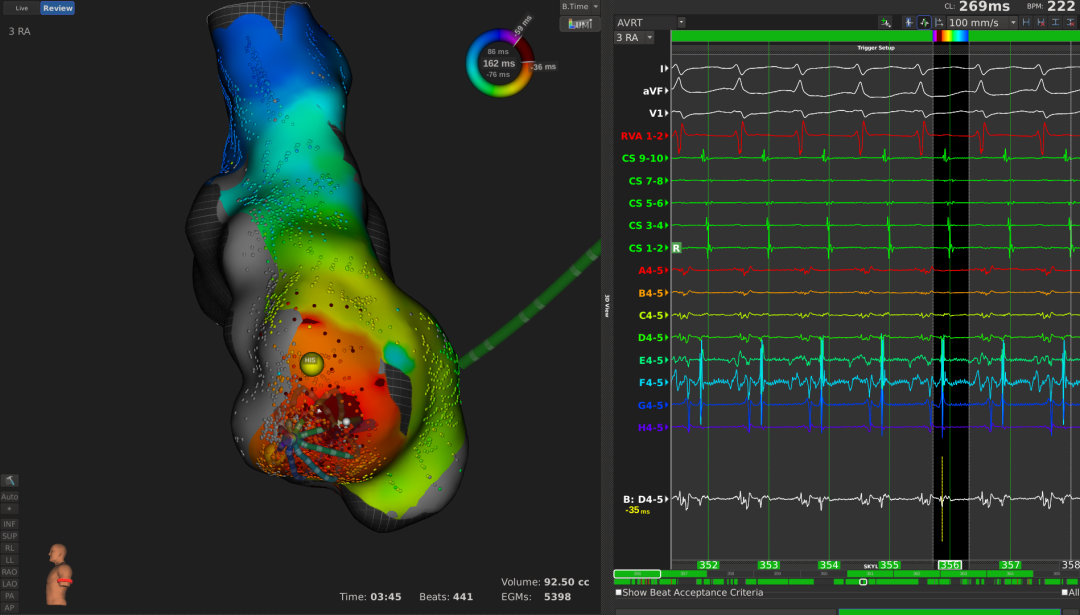Open the B.Time map type menu
This screenshot has width=1080, height=615.
click(580, 7)
